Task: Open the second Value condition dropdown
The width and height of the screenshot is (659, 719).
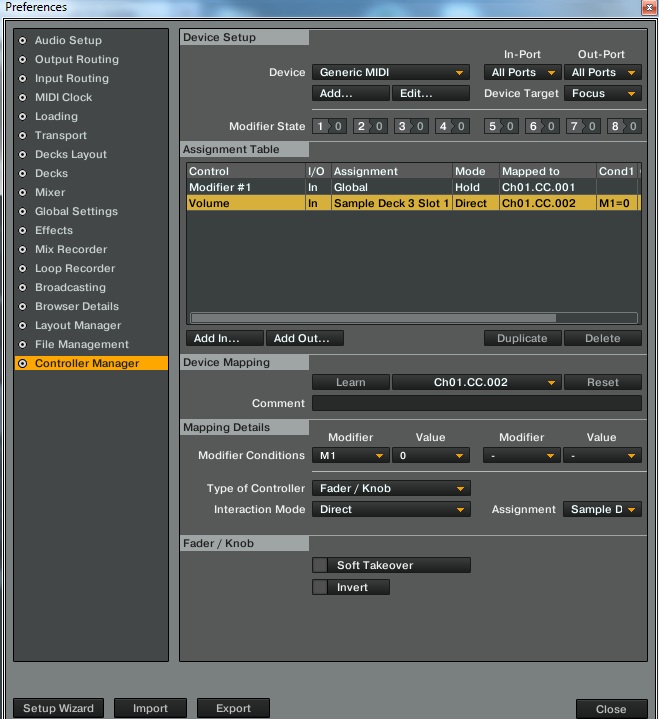Action: [603, 456]
